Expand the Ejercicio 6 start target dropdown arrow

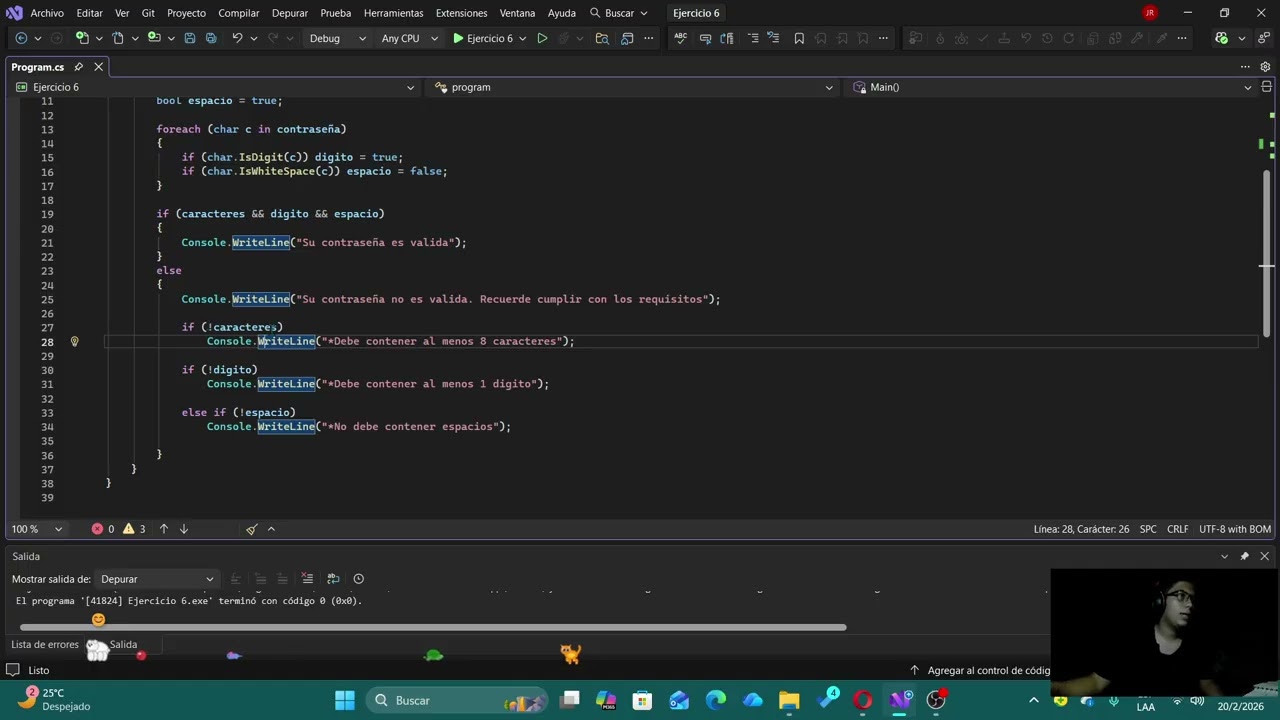(x=522, y=38)
